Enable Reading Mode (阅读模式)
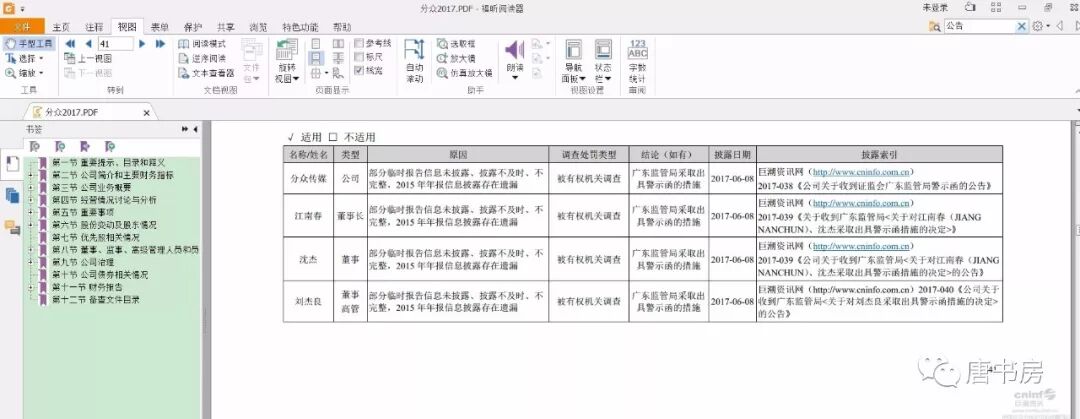This screenshot has height=419, width=1080. pyautogui.click(x=202, y=43)
